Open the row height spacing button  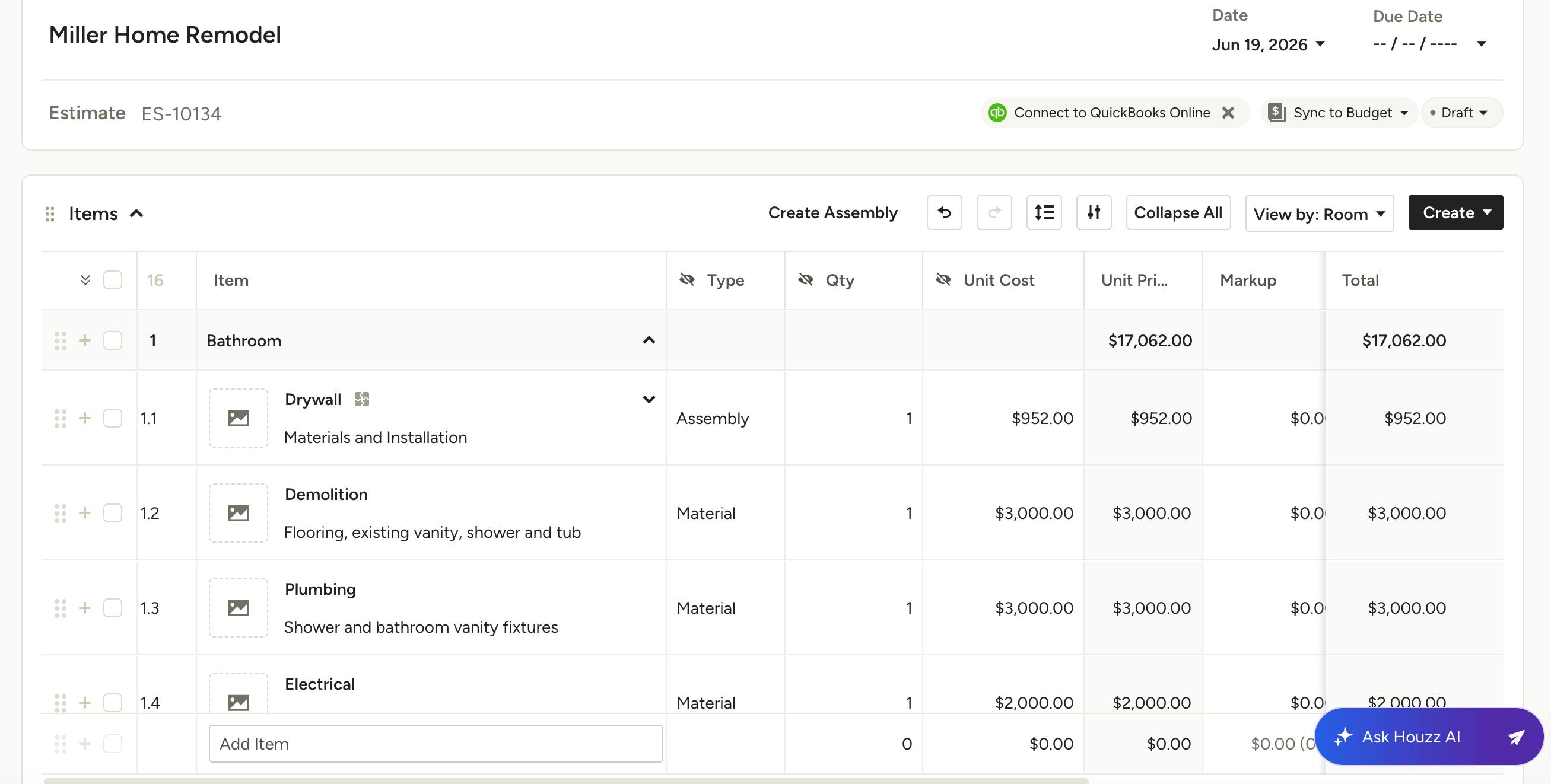[1044, 212]
